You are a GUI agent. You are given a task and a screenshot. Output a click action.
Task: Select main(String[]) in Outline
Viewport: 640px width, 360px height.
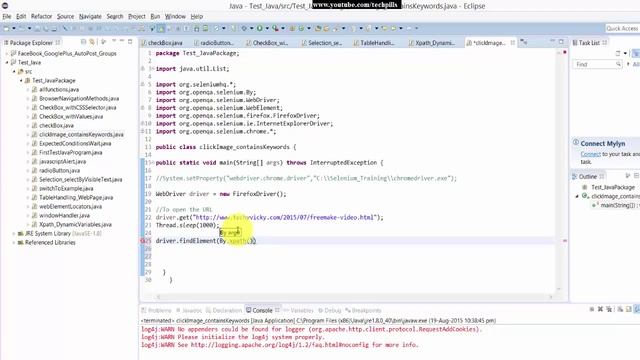[x=618, y=205]
